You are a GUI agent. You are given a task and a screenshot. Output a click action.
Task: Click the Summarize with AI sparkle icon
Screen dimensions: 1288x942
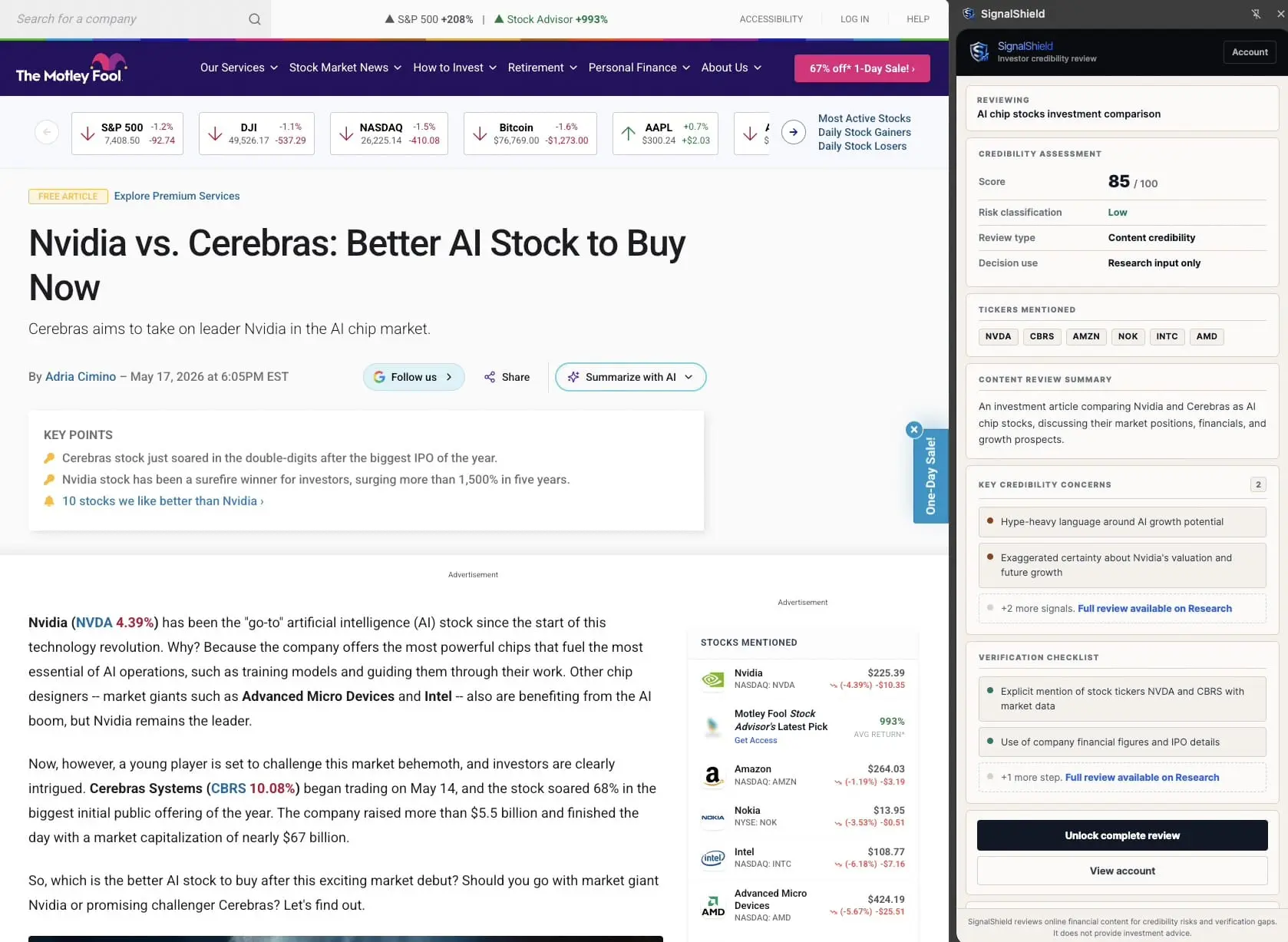pyautogui.click(x=573, y=377)
